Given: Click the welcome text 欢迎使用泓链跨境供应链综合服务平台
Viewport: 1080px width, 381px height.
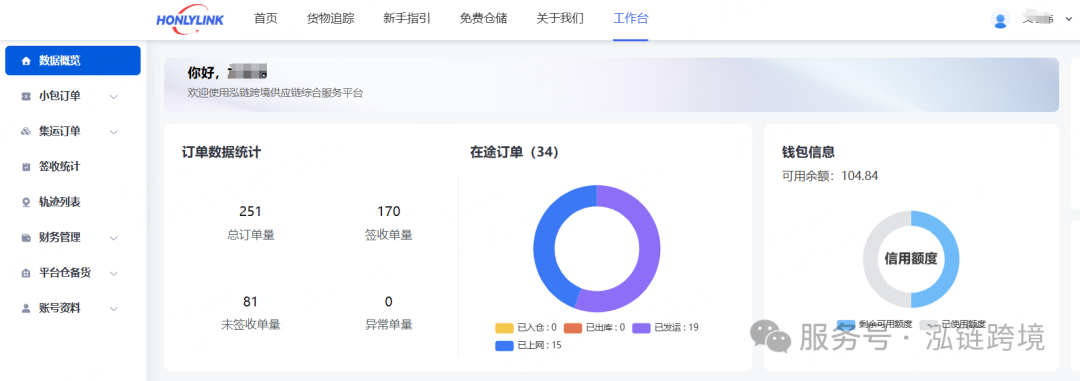Looking at the screenshot, I should (275, 93).
